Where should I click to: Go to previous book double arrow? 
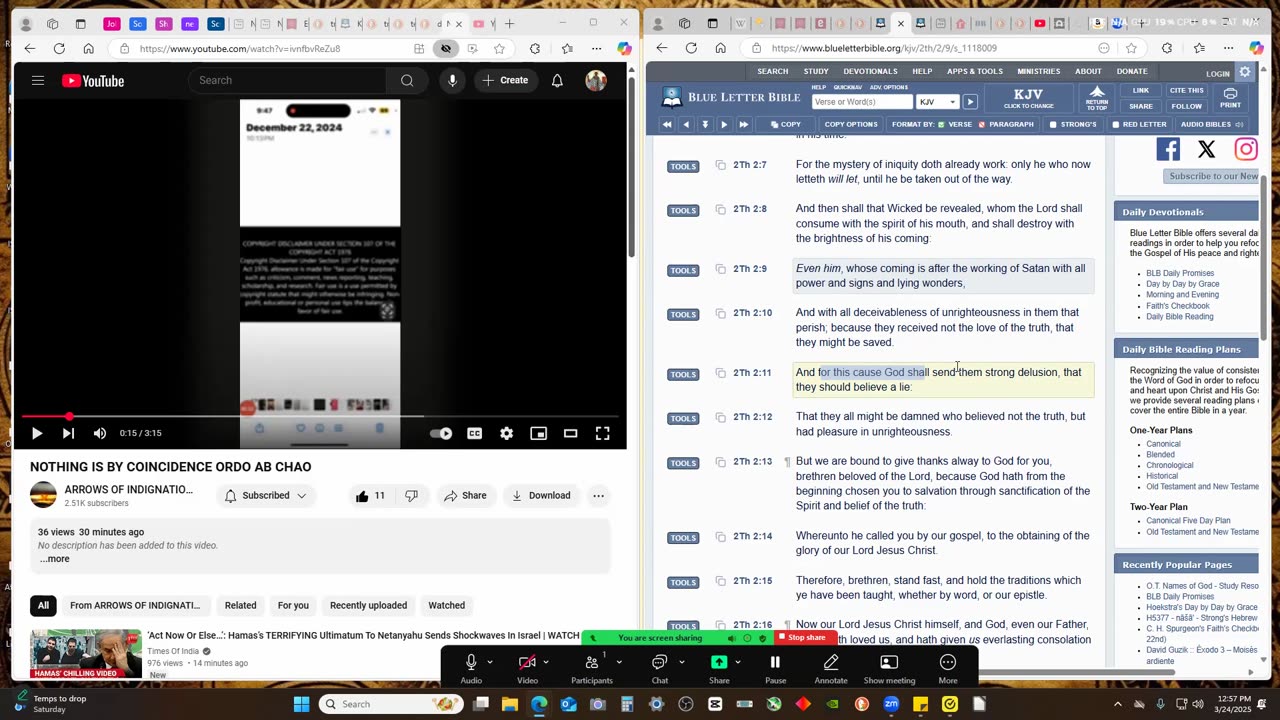pyautogui.click(x=667, y=125)
